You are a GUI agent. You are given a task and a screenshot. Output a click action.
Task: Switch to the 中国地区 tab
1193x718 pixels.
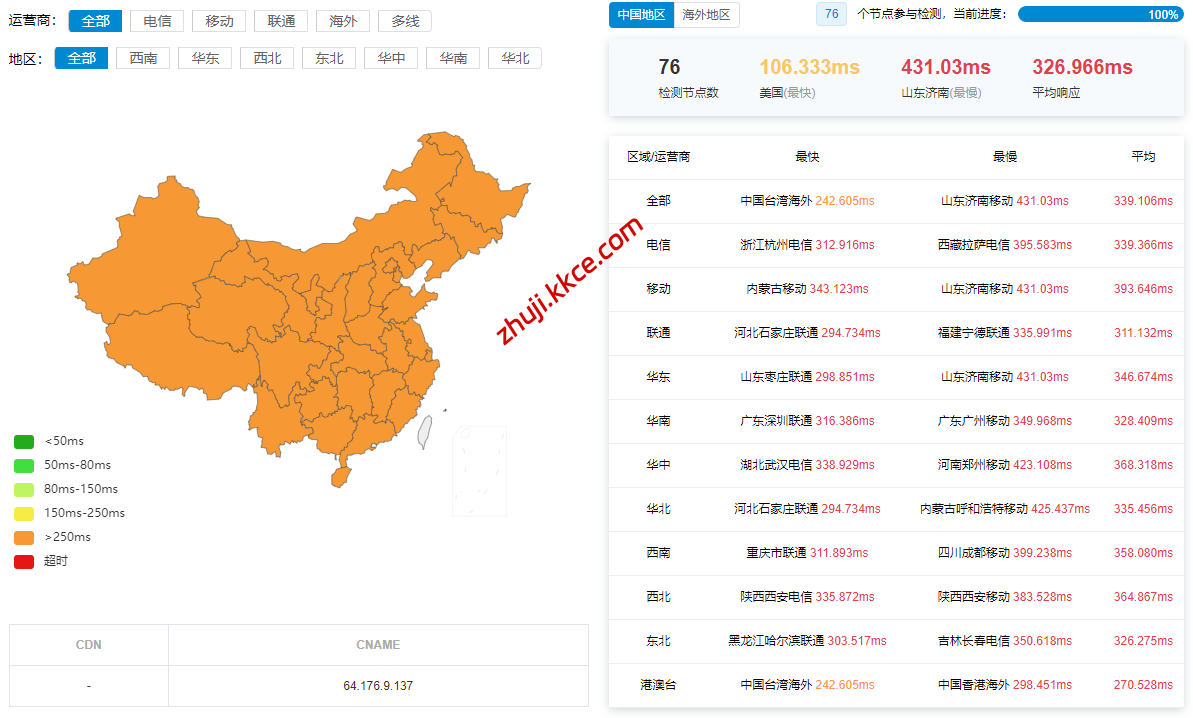tap(642, 15)
